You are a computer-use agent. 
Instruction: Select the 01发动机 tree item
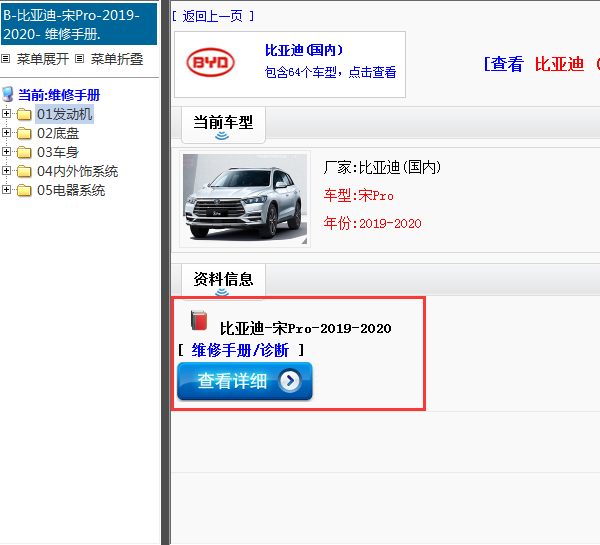pos(64,114)
